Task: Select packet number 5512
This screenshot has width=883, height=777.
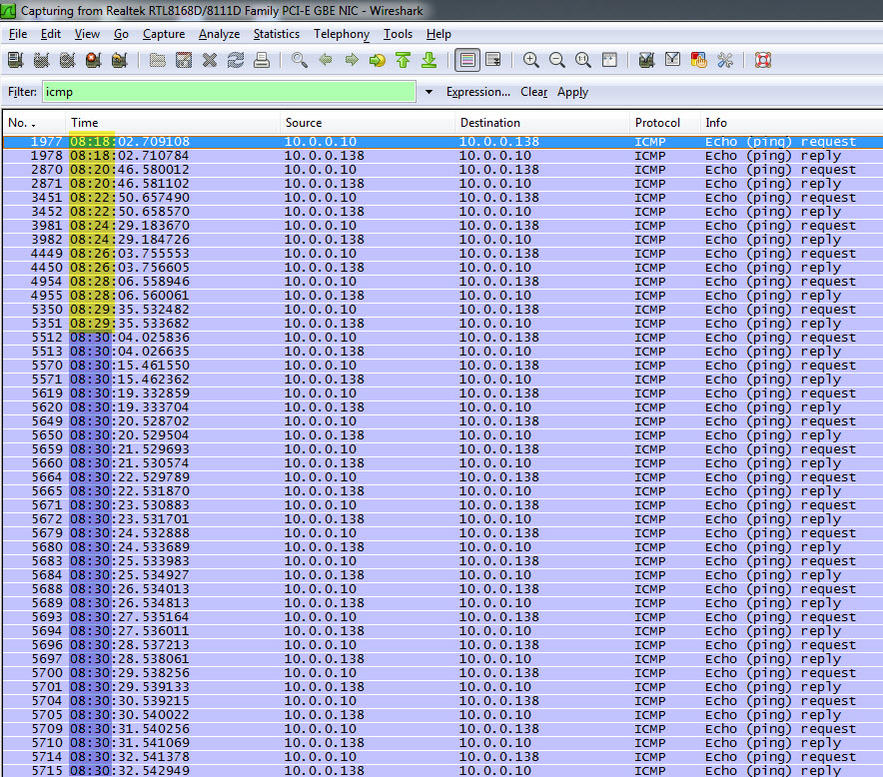Action: [443, 338]
